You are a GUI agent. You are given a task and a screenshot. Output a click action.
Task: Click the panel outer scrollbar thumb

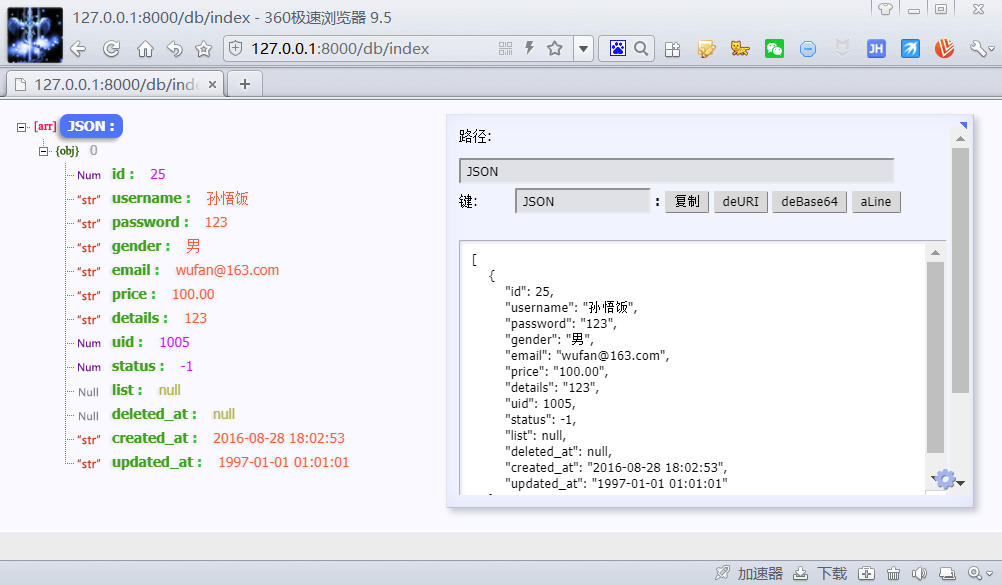[x=960, y=270]
